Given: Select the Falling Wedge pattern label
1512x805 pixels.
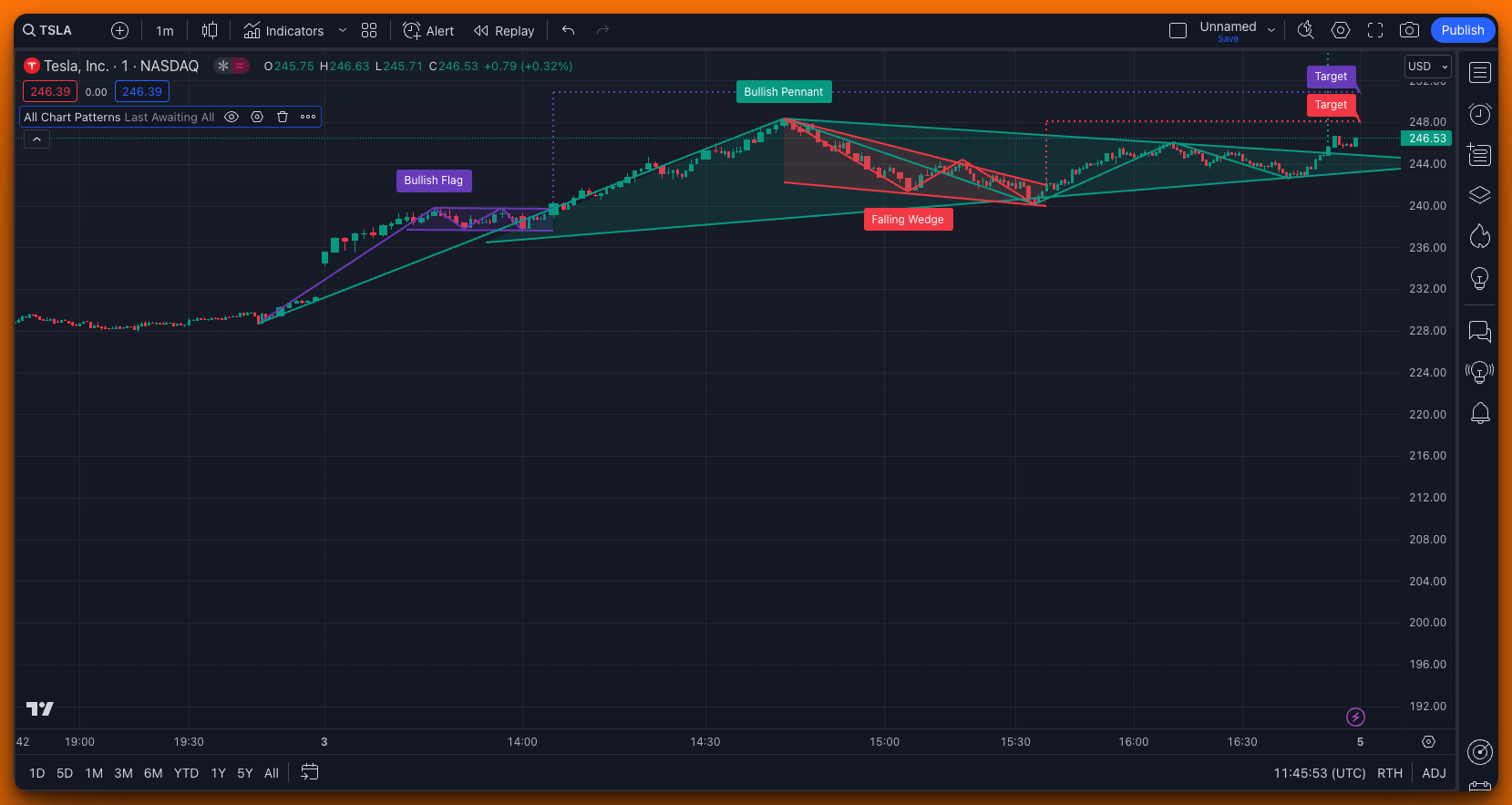Looking at the screenshot, I should pyautogui.click(x=908, y=220).
